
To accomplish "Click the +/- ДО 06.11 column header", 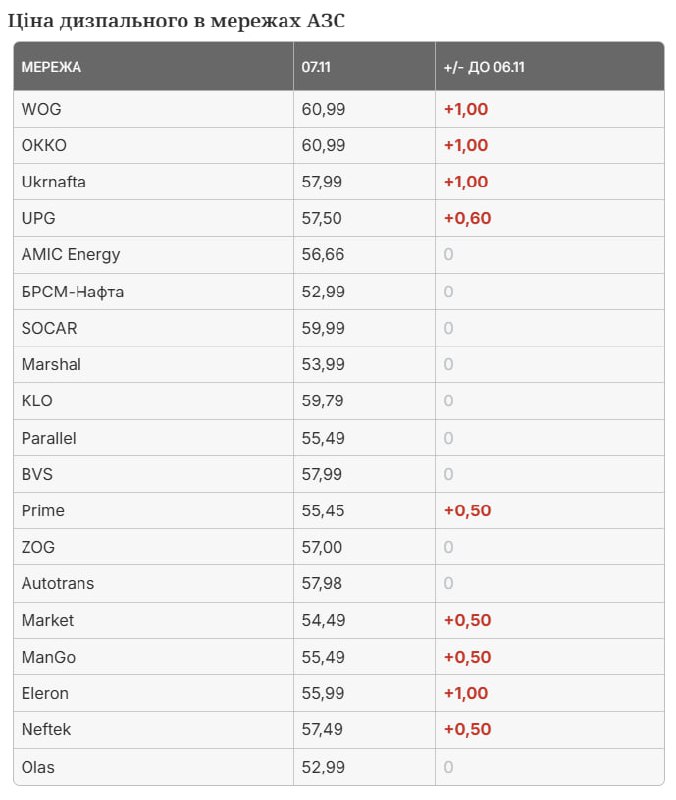I will click(484, 67).
